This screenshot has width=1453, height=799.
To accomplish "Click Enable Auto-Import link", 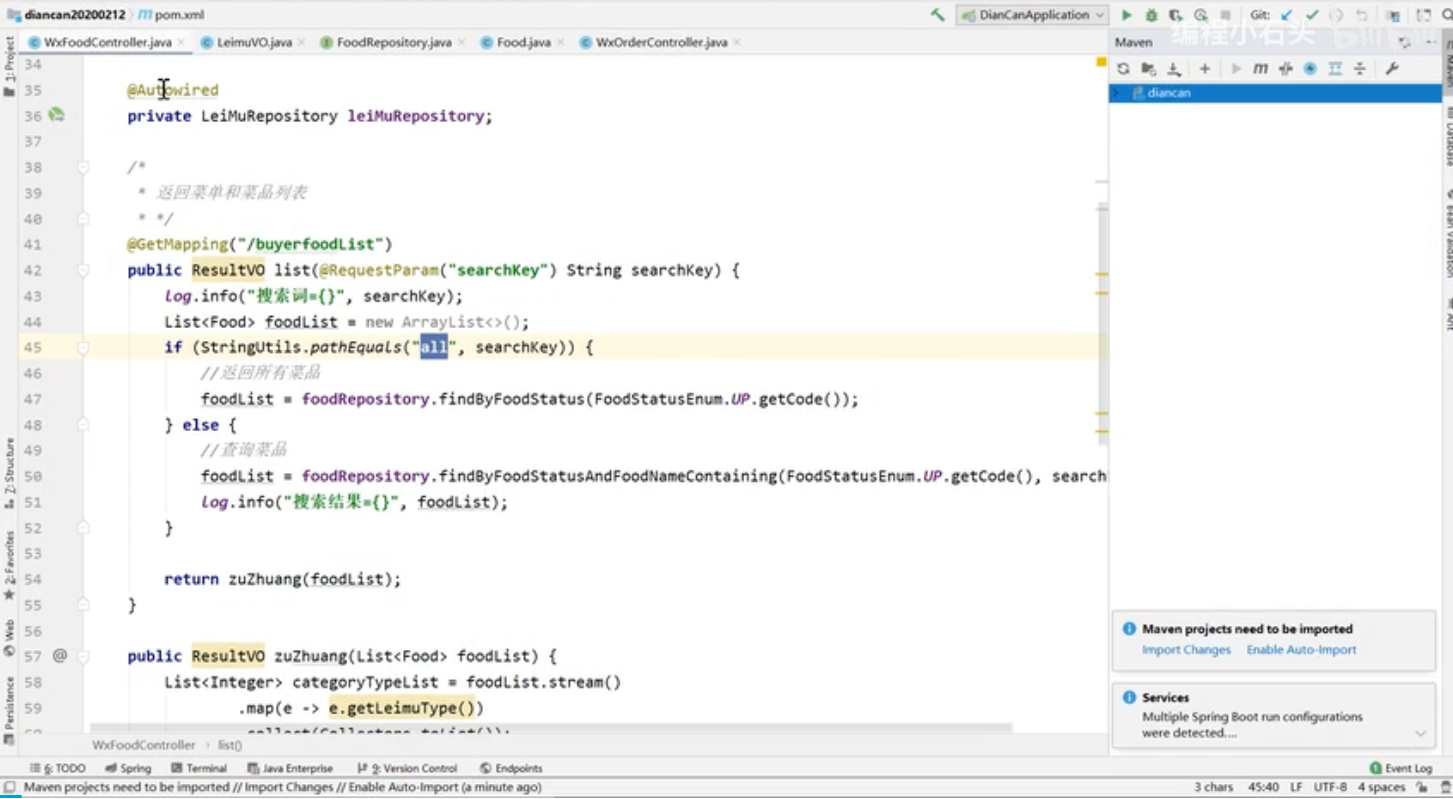I will coord(1301,650).
